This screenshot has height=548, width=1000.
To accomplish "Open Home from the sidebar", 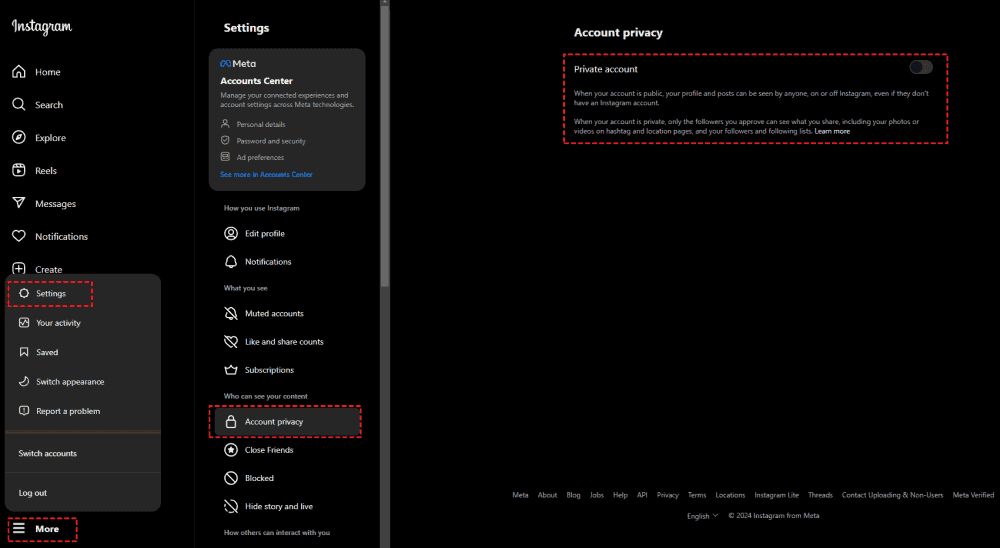I will [19, 72].
